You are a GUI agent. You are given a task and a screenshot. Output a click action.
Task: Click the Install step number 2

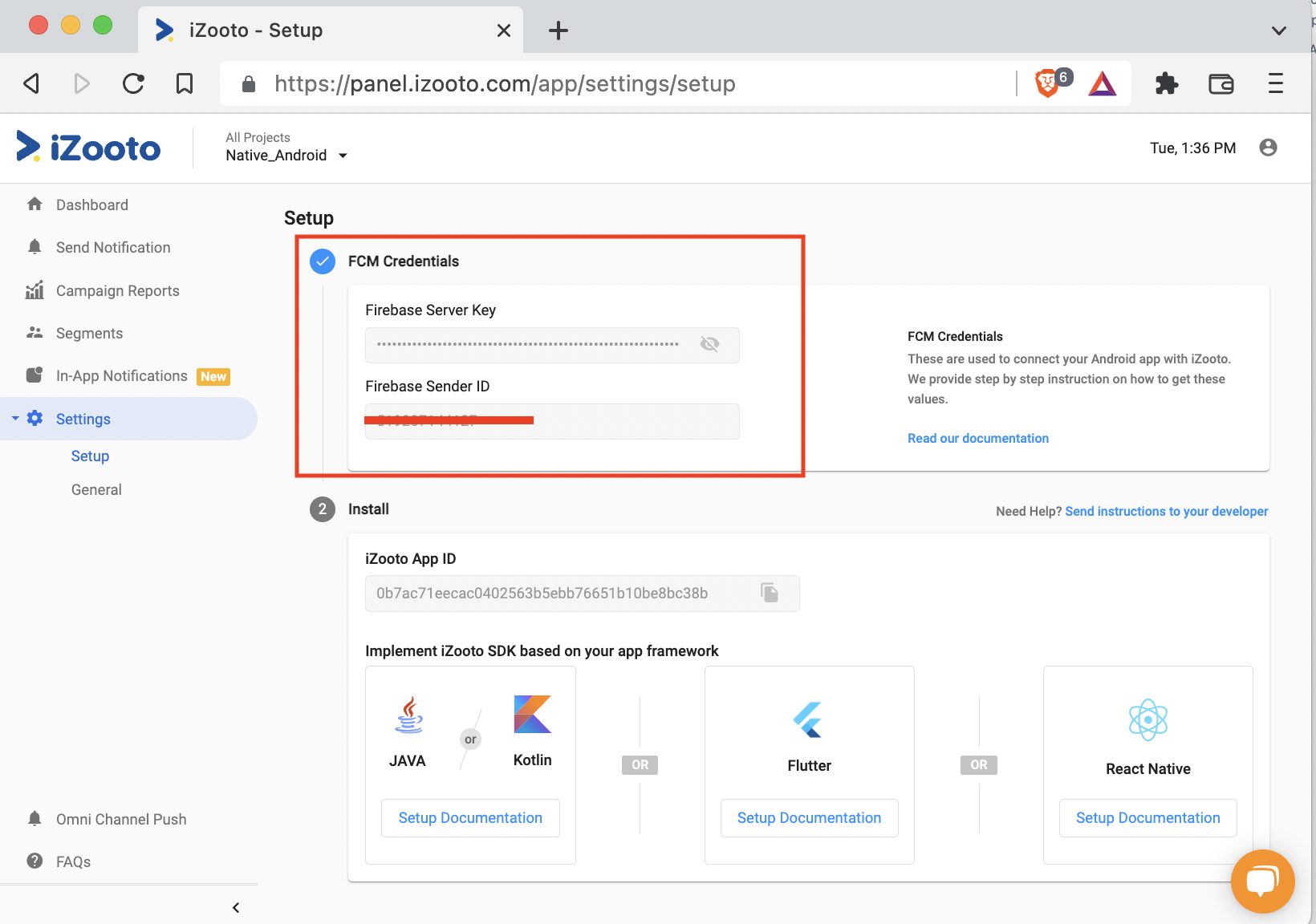[323, 509]
